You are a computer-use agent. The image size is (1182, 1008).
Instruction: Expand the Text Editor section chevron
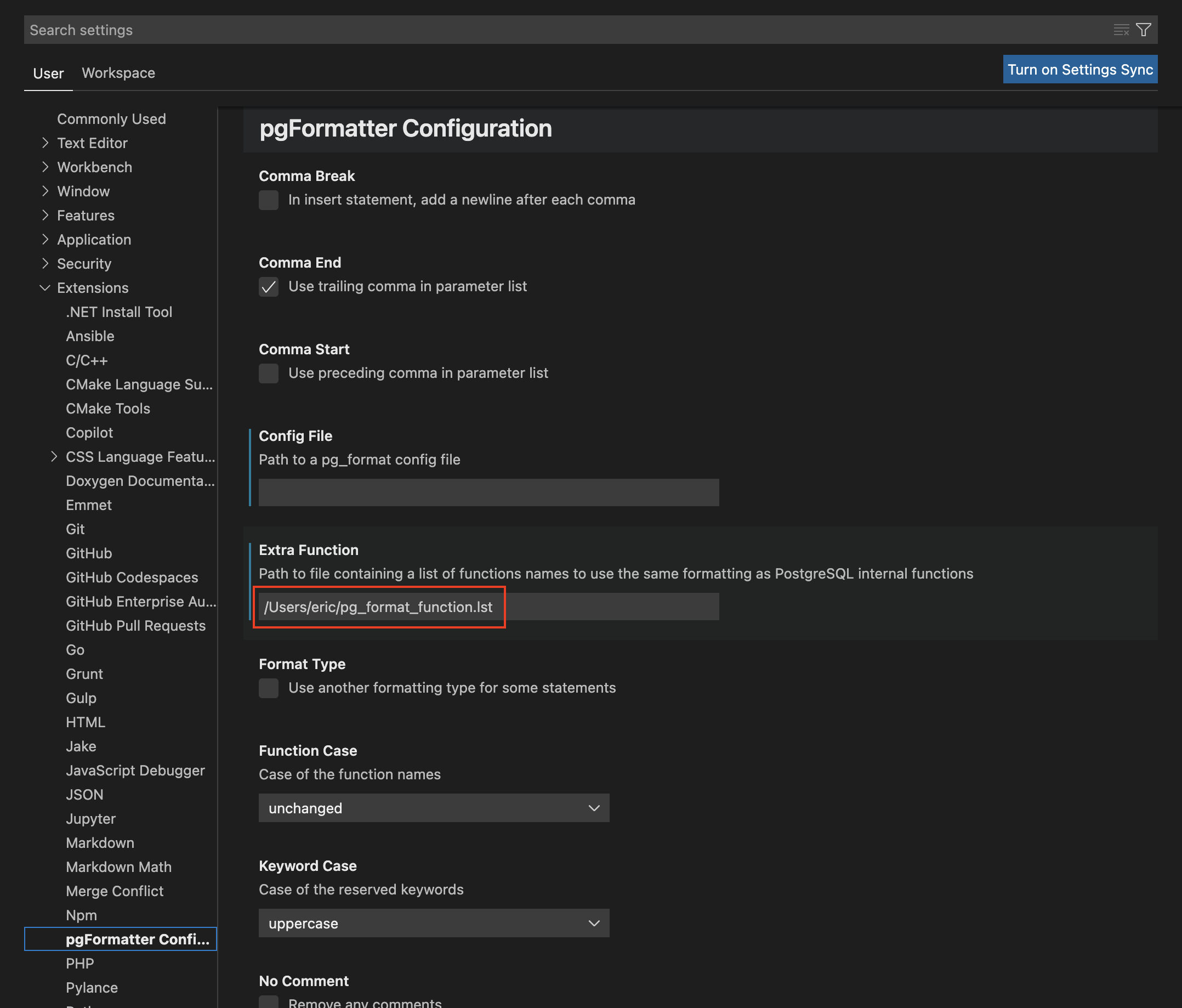tap(46, 143)
